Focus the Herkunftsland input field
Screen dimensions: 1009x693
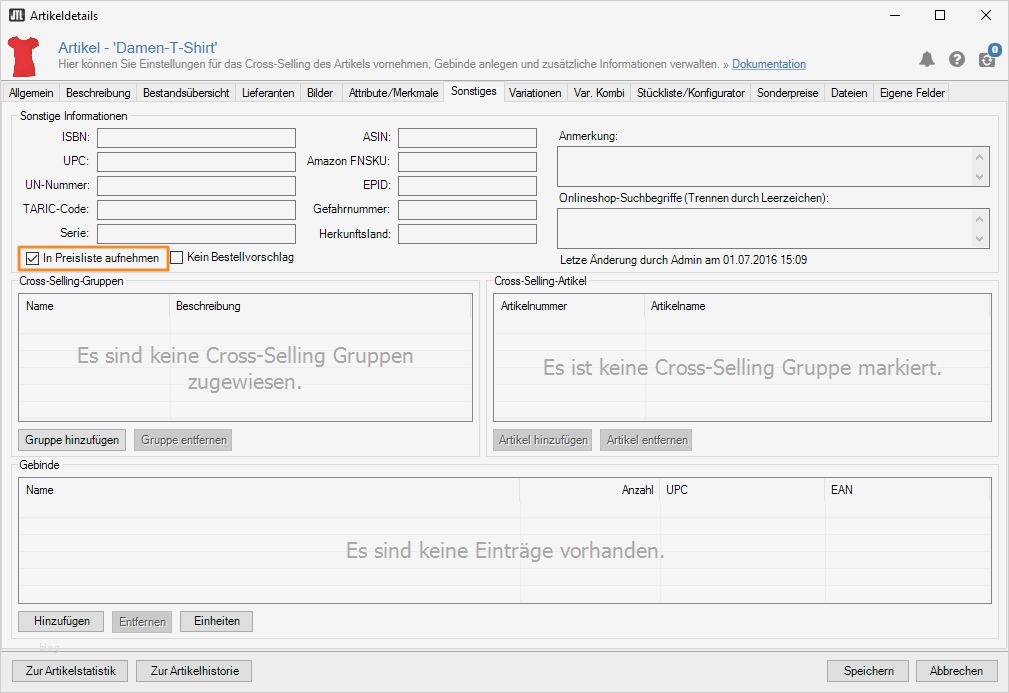tap(467, 234)
